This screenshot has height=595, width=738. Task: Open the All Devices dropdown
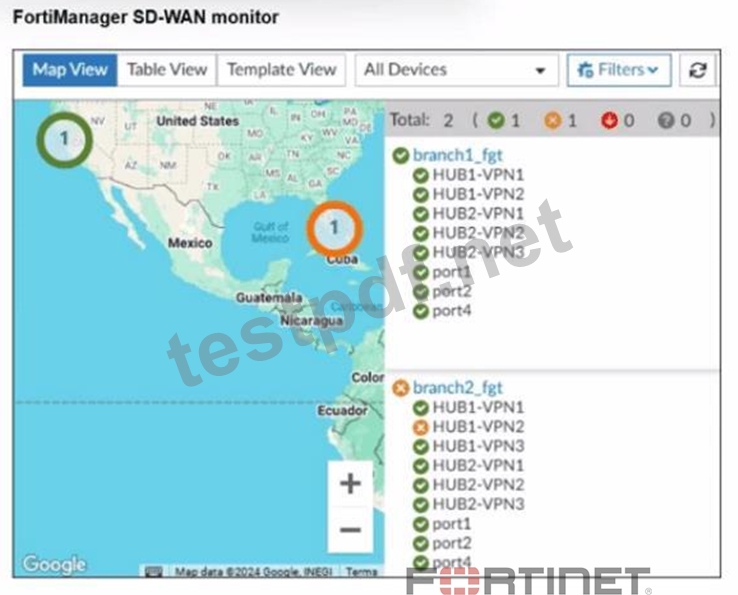(x=457, y=70)
